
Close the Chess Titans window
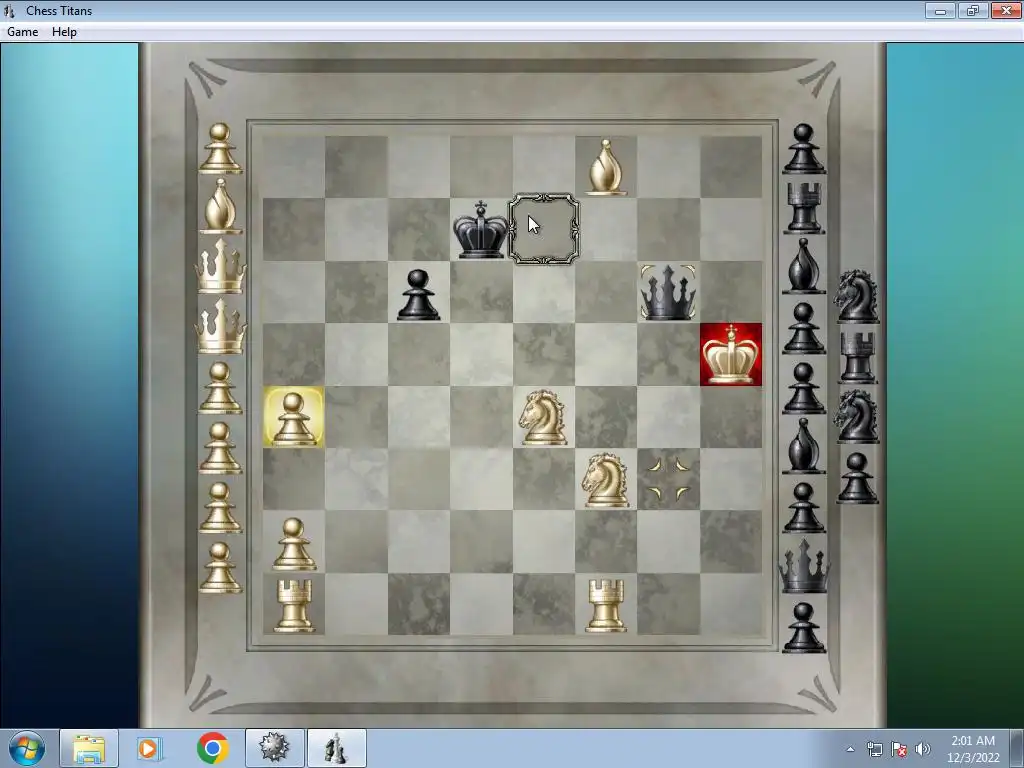tap(1006, 10)
